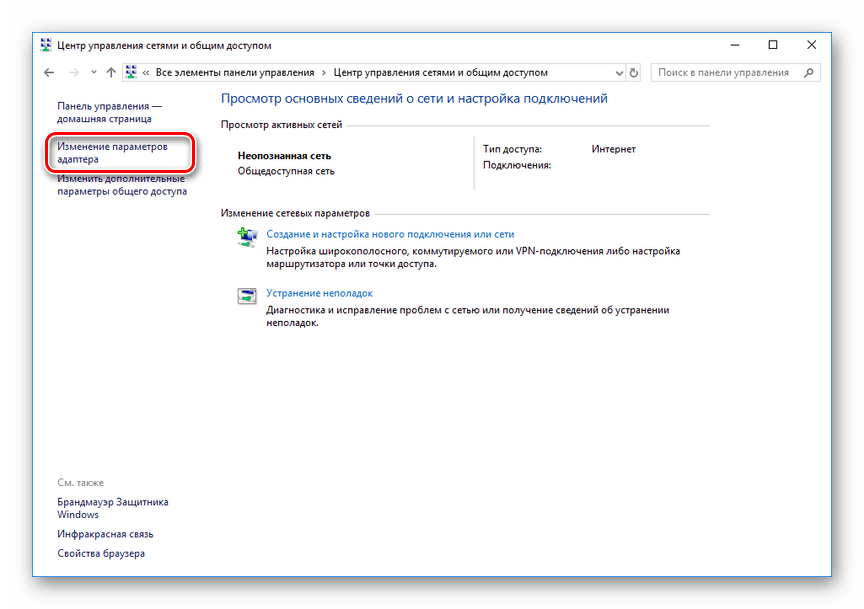
Task: Expand the address bar history dropdown
Action: [616, 73]
